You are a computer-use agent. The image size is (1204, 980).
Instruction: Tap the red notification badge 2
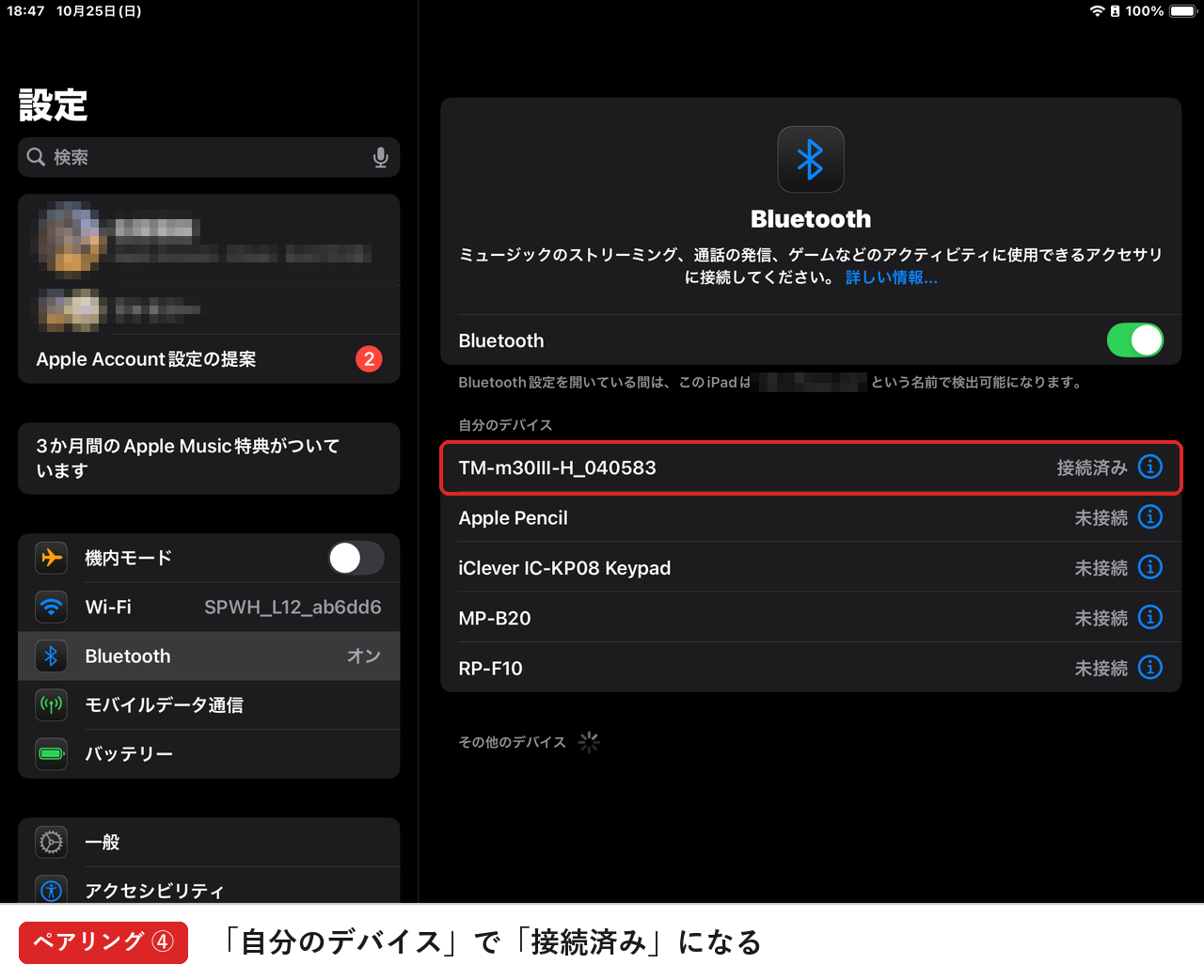(369, 358)
